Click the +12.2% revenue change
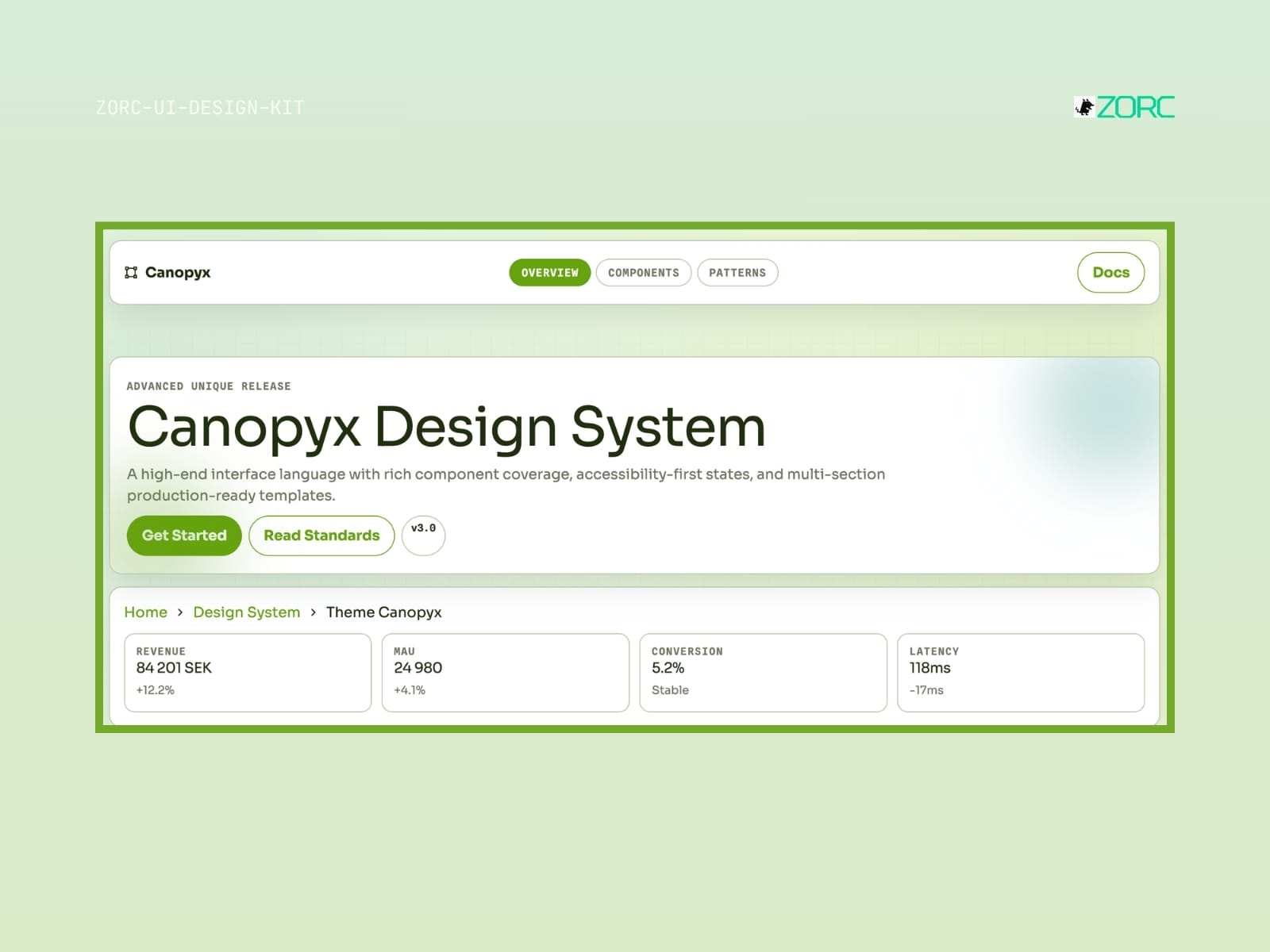The height and width of the screenshot is (952, 1270). [156, 690]
